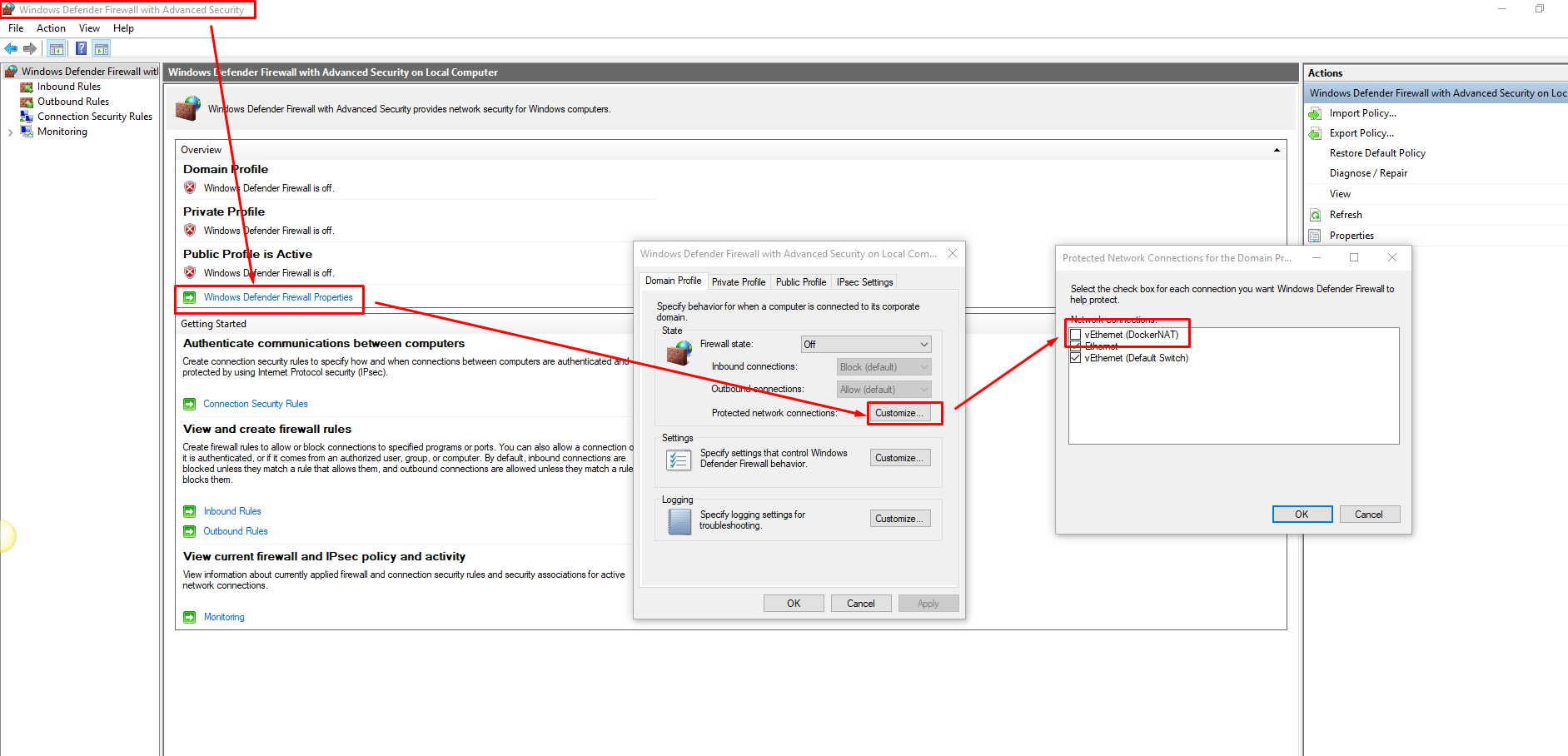Click the Help toolbar icon
Screen dimensions: 1568x756
click(81, 48)
